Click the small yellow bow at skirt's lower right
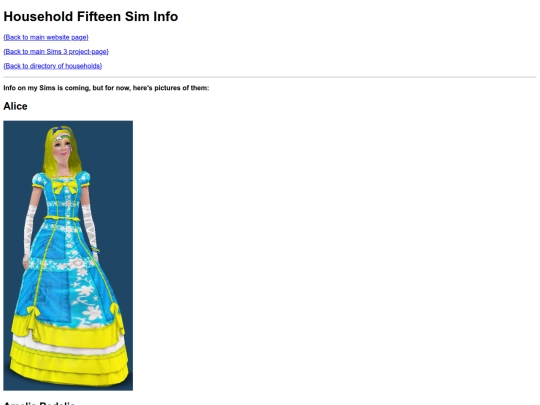 [x=116, y=312]
